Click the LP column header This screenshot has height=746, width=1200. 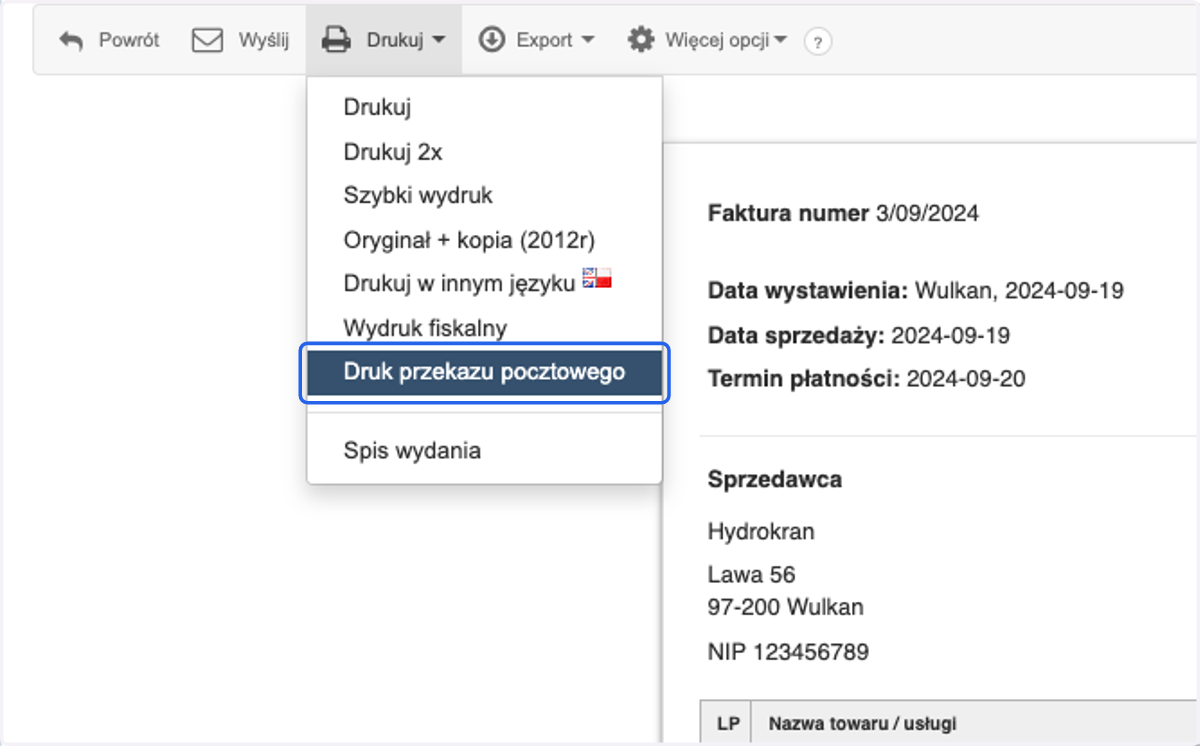[x=727, y=723]
